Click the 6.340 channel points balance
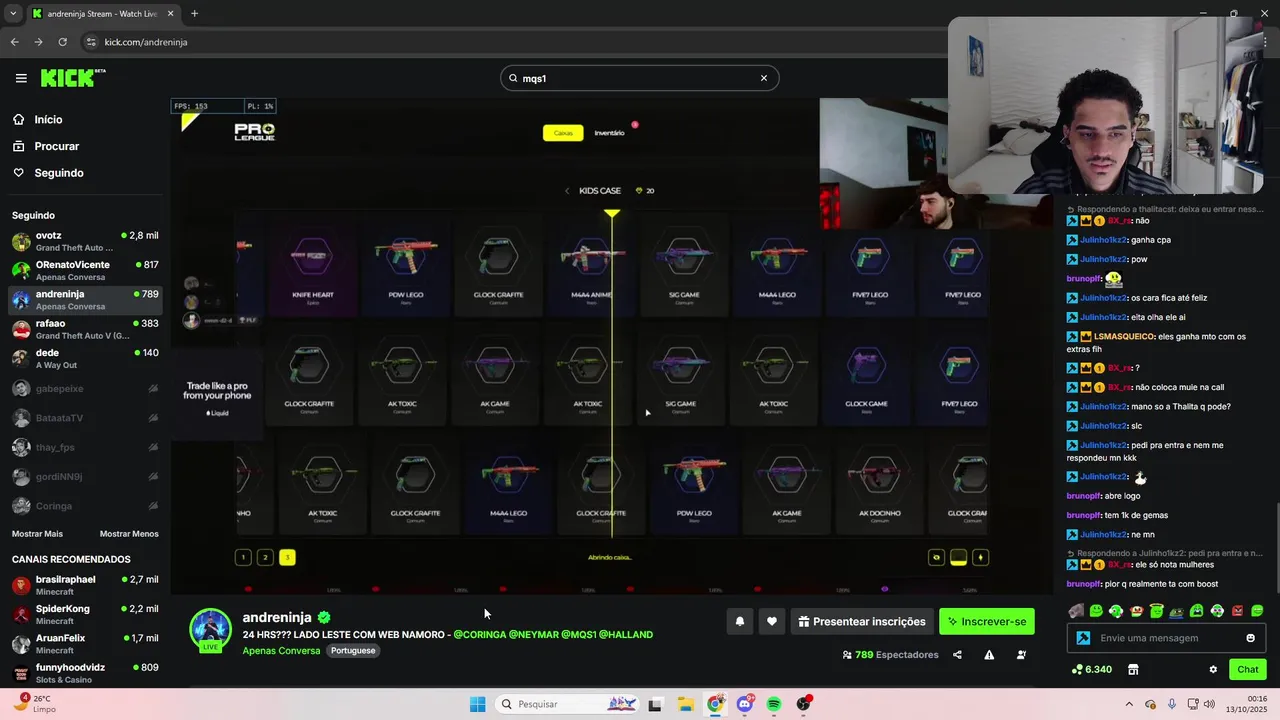Screen dimensions: 1280x720 1091,669
